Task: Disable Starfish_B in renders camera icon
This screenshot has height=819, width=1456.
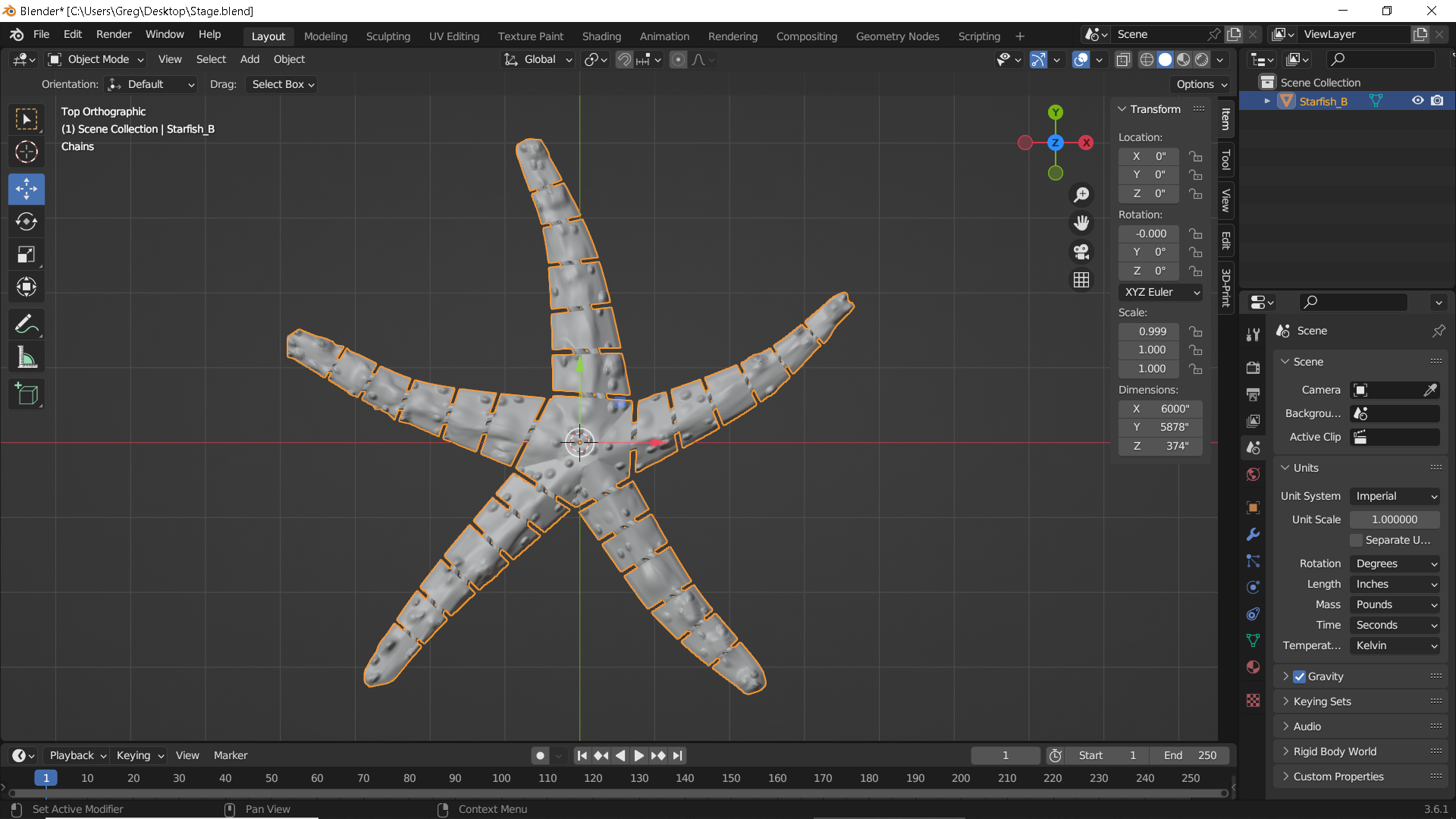Action: (1437, 101)
